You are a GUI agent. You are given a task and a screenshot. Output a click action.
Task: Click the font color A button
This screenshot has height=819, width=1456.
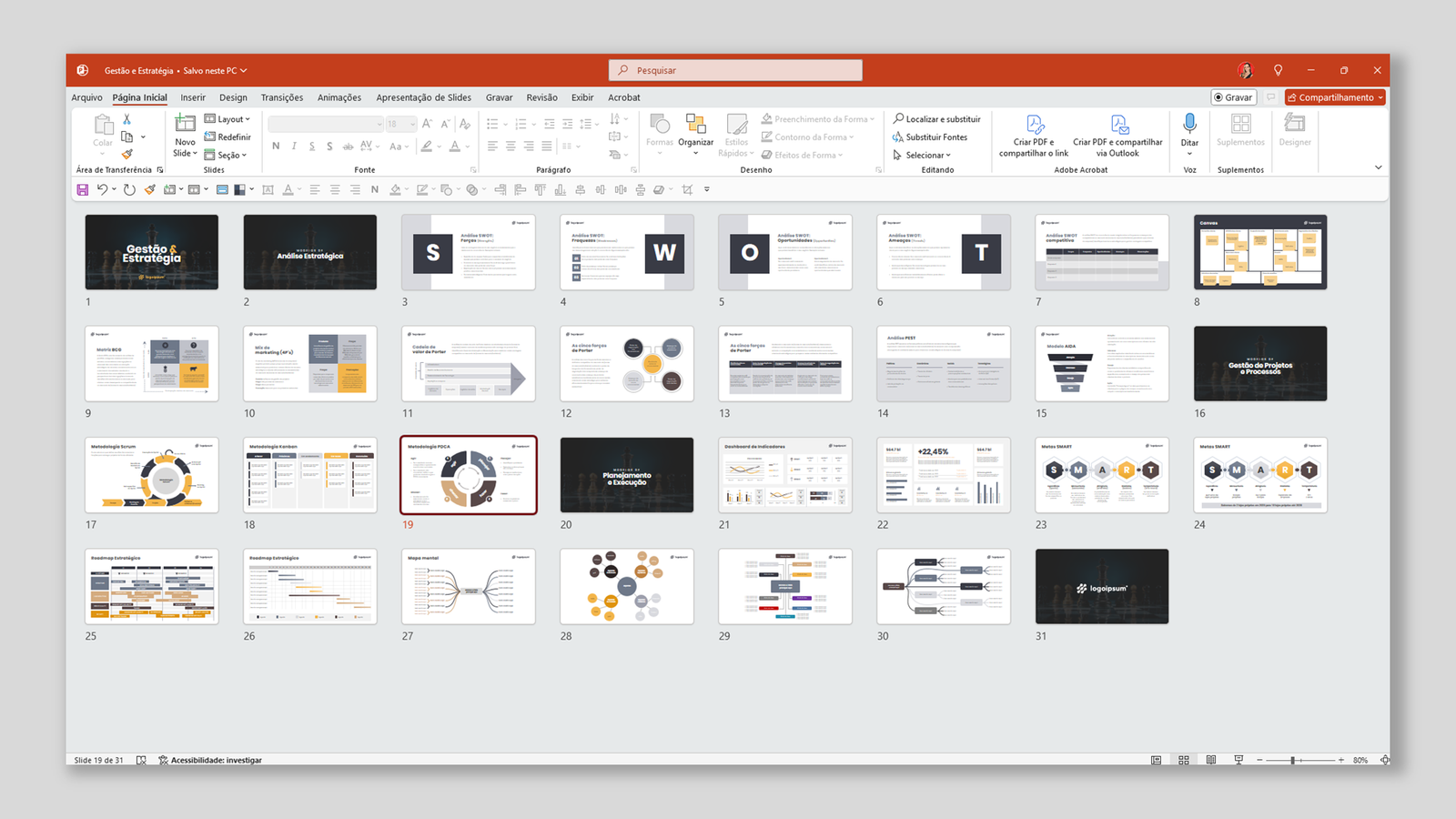click(x=454, y=146)
